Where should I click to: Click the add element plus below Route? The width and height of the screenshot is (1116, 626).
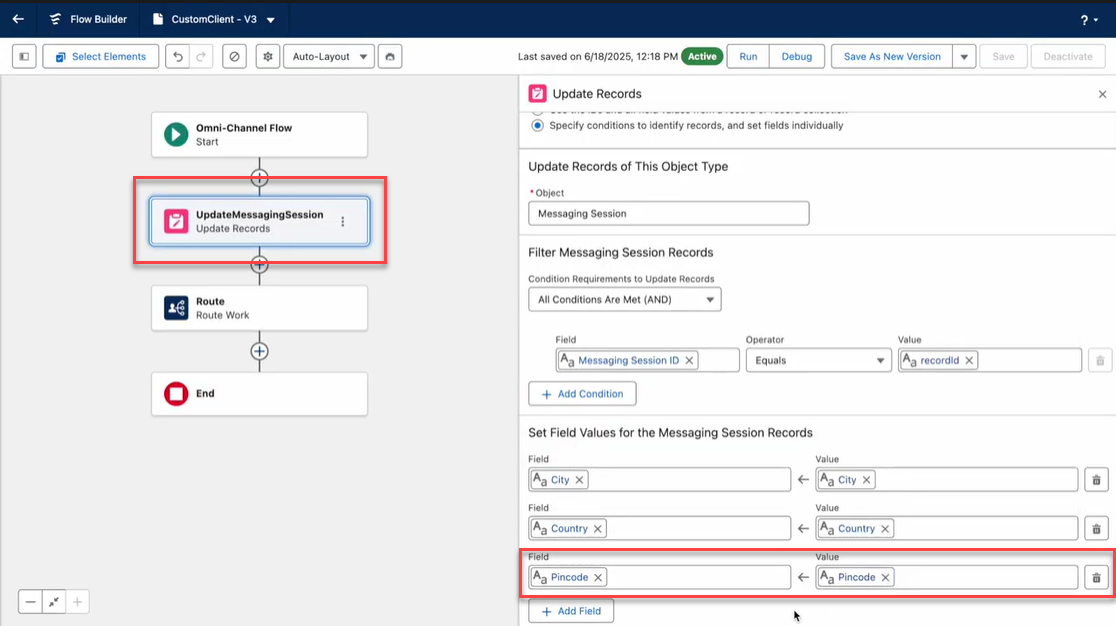(x=260, y=351)
